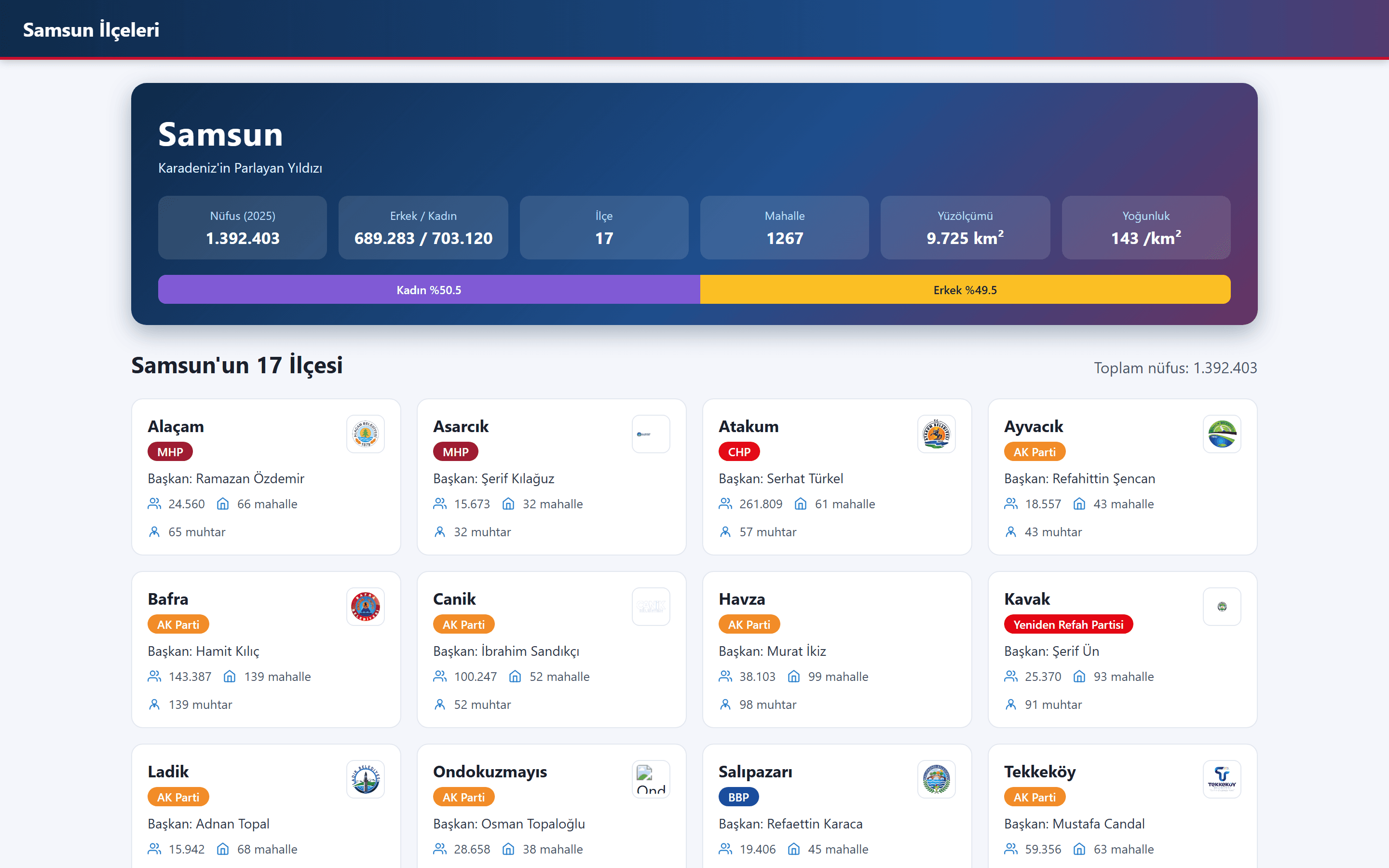This screenshot has height=868, width=1389.
Task: Click the Ladik municipality logo
Action: click(366, 780)
